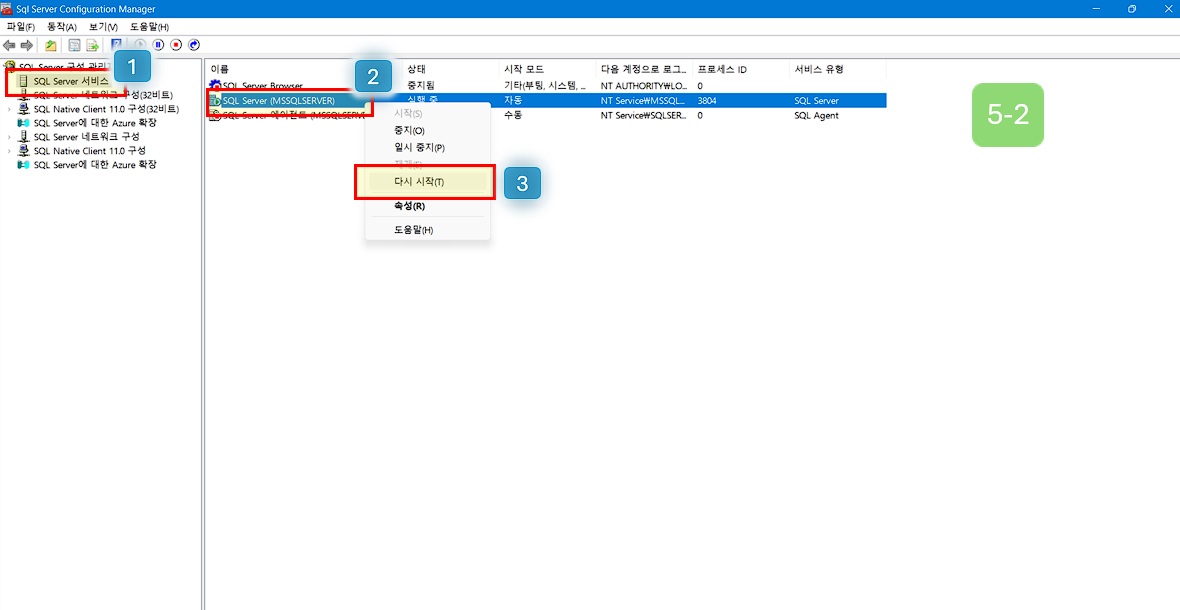This screenshot has width=1180, height=610.
Task: Click the process ID value 3804
Action: coord(707,100)
